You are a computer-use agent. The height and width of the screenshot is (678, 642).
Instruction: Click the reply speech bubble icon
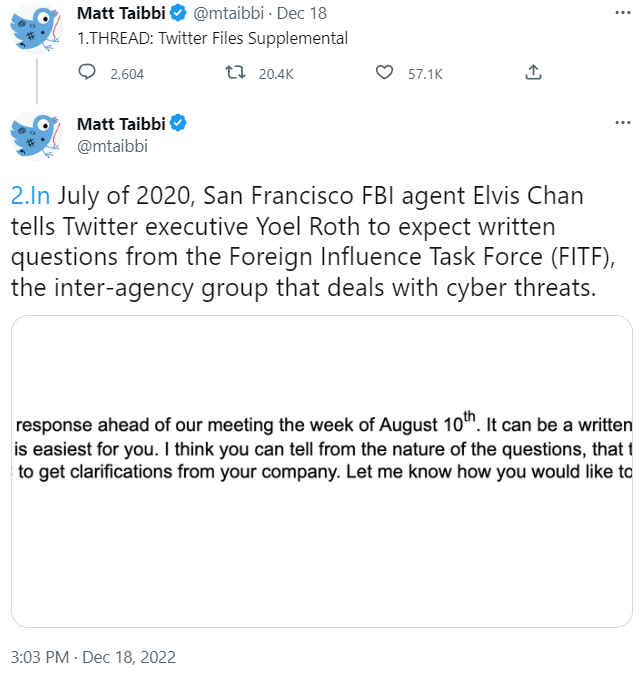[x=88, y=72]
